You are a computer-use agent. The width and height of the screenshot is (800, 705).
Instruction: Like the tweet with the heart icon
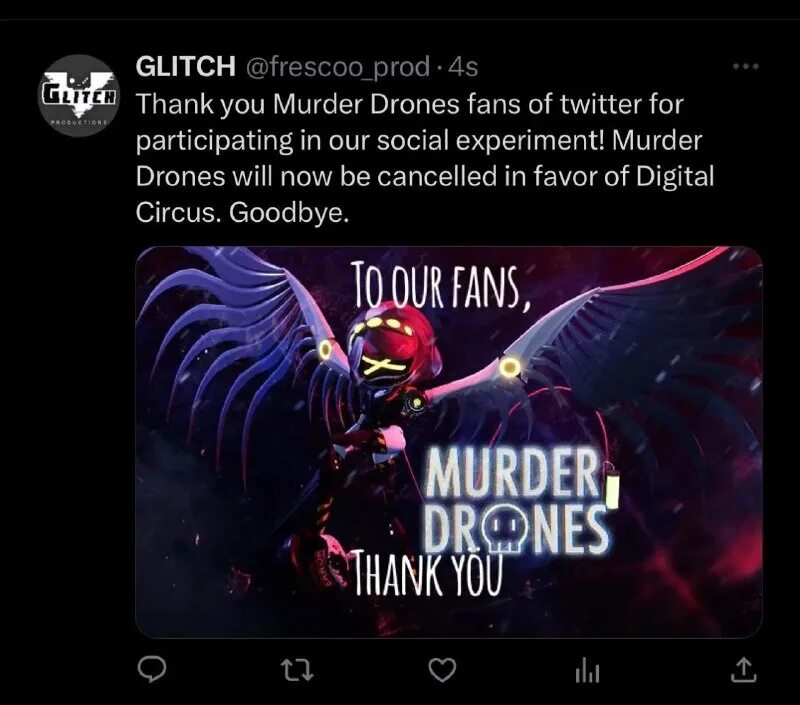pyautogui.click(x=442, y=670)
